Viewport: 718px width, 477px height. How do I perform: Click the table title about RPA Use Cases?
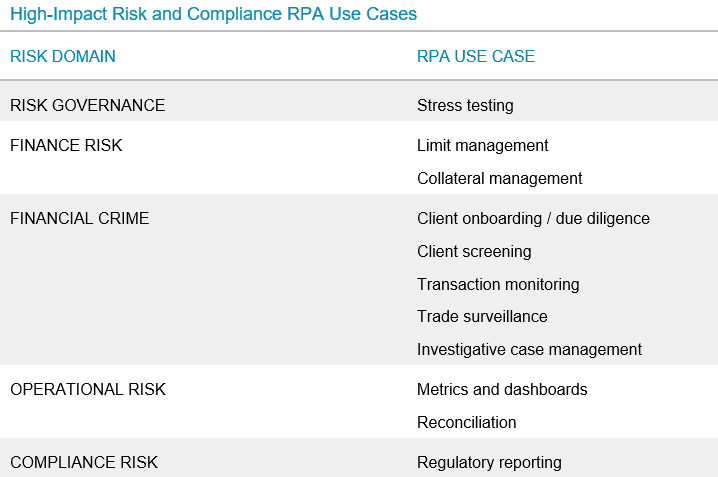[213, 14]
